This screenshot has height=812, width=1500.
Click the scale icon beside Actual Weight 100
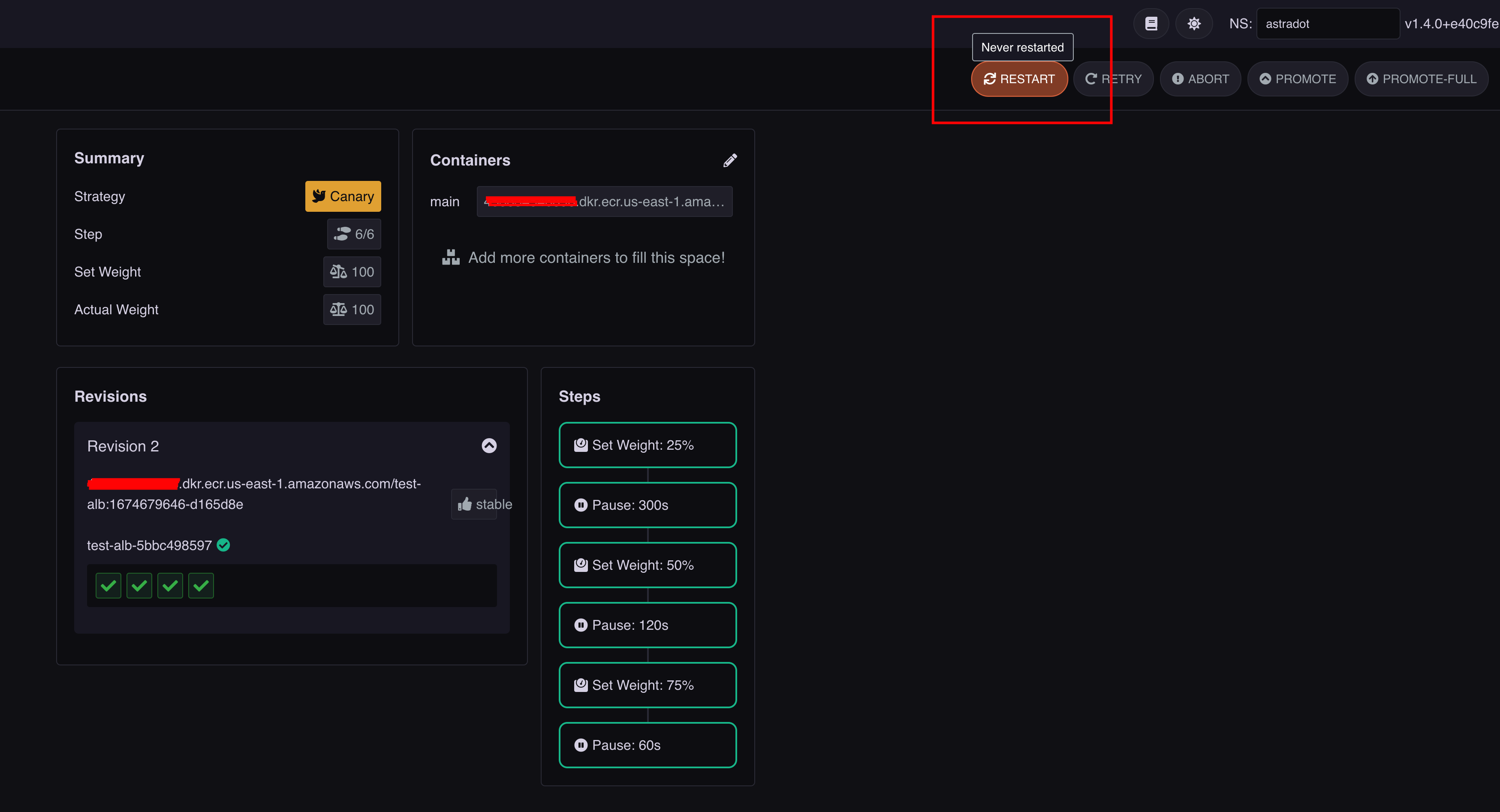340,309
